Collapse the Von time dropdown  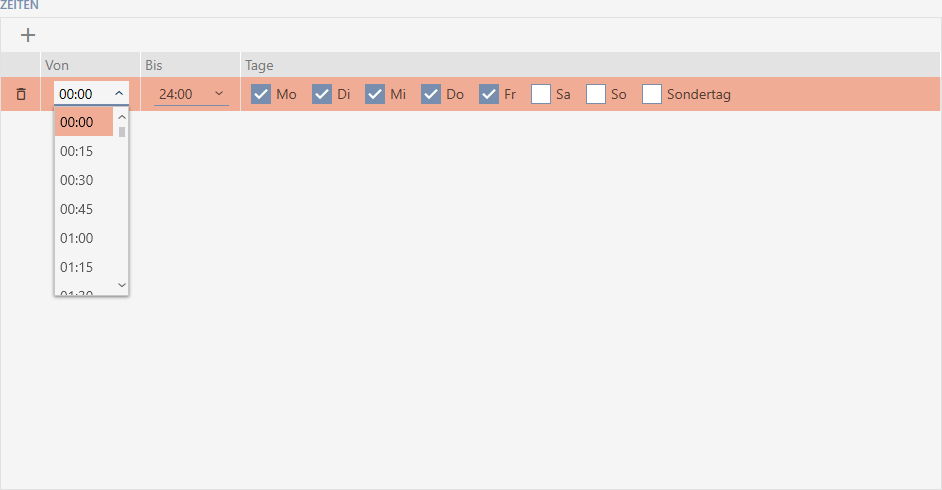[119, 94]
